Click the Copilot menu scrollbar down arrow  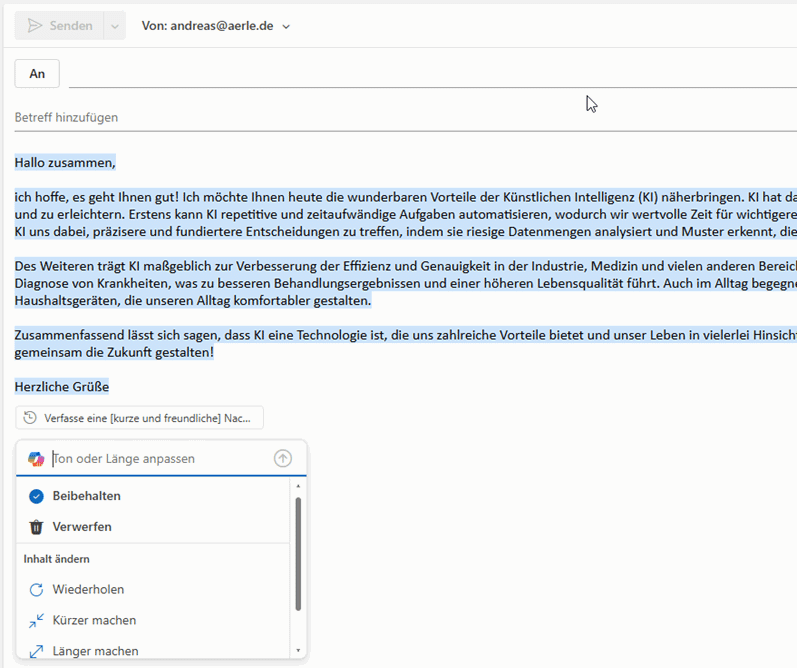(x=297, y=651)
